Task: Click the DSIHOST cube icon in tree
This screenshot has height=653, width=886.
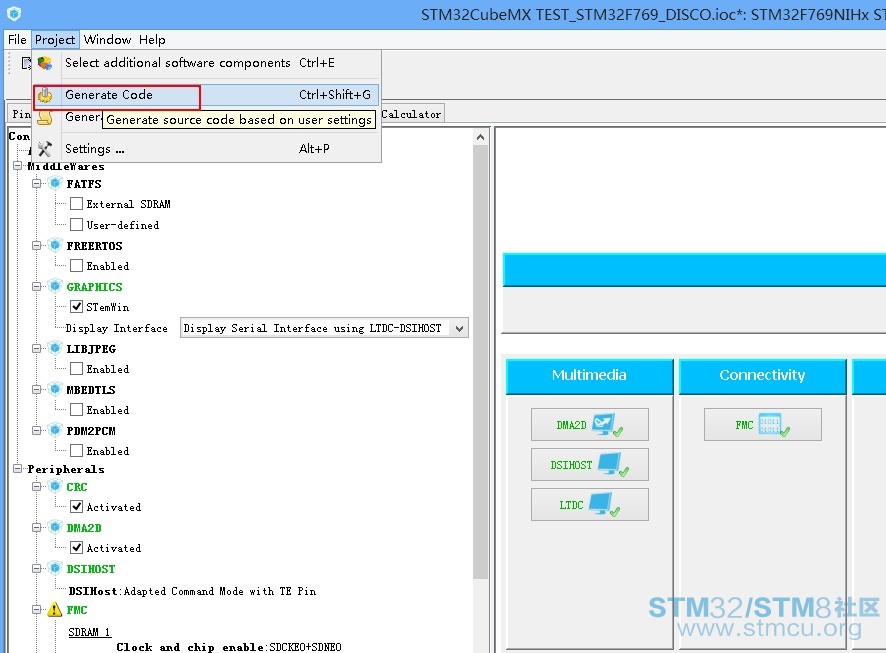Action: pos(55,568)
